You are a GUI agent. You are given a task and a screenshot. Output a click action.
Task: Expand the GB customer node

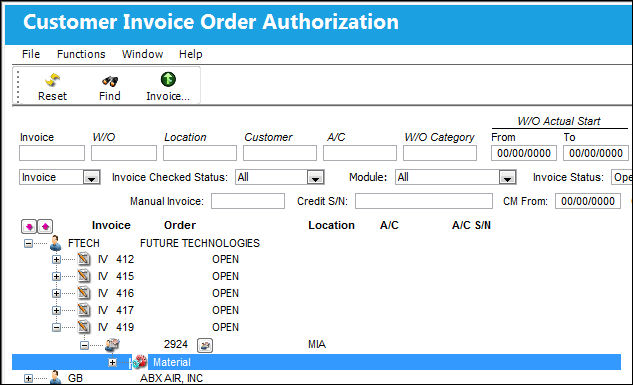tap(28, 378)
